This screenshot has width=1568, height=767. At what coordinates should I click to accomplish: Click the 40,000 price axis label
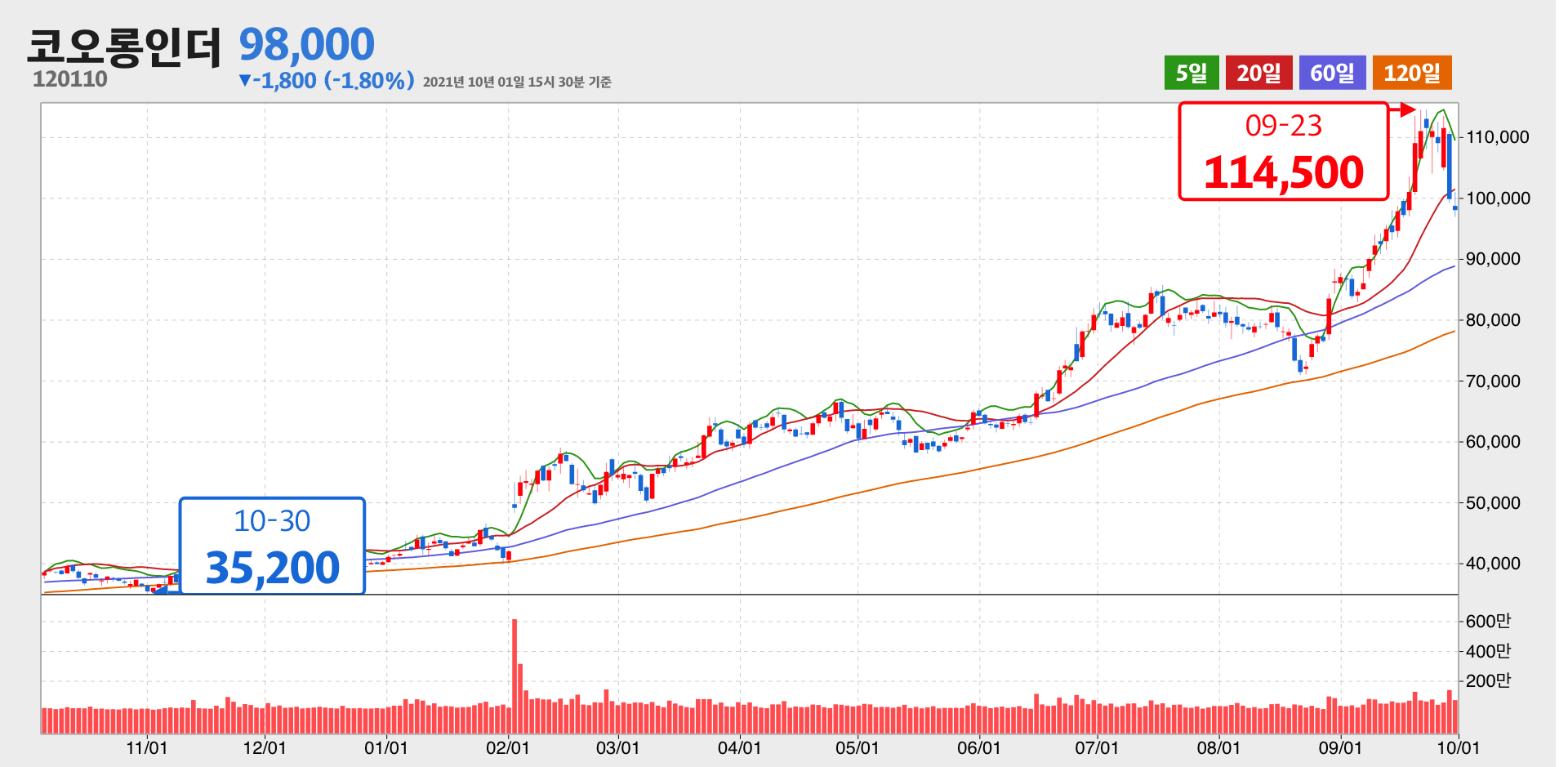pyautogui.click(x=1493, y=564)
